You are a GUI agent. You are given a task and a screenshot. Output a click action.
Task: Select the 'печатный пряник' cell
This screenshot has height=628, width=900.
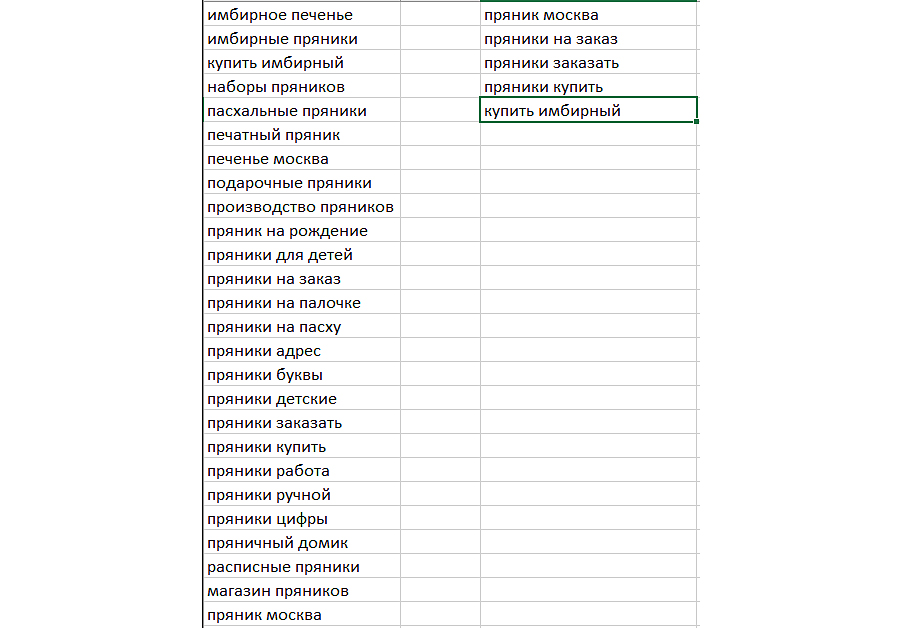(x=274, y=135)
